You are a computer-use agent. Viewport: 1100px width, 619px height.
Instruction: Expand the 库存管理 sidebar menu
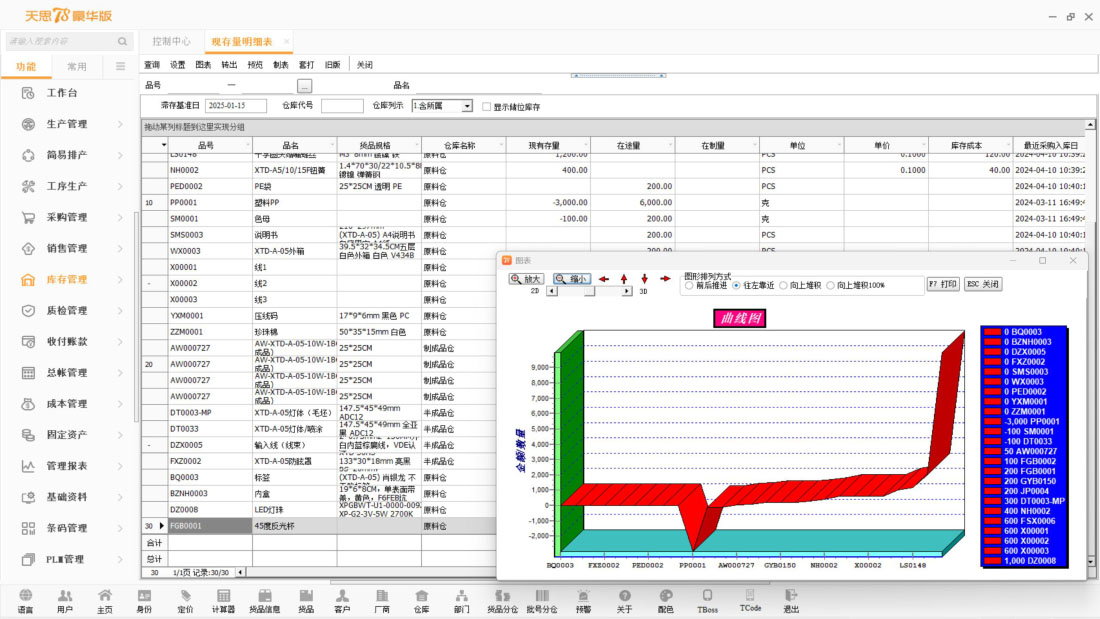pos(68,280)
